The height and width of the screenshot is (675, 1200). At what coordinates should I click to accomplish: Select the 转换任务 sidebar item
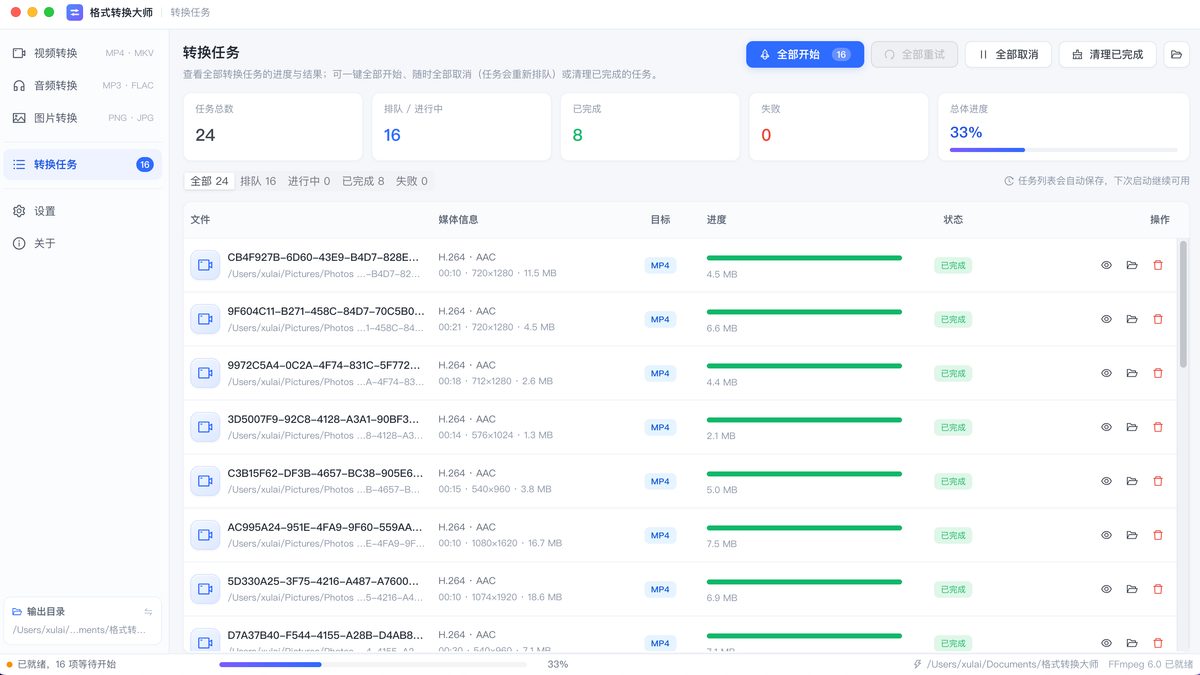(84, 164)
